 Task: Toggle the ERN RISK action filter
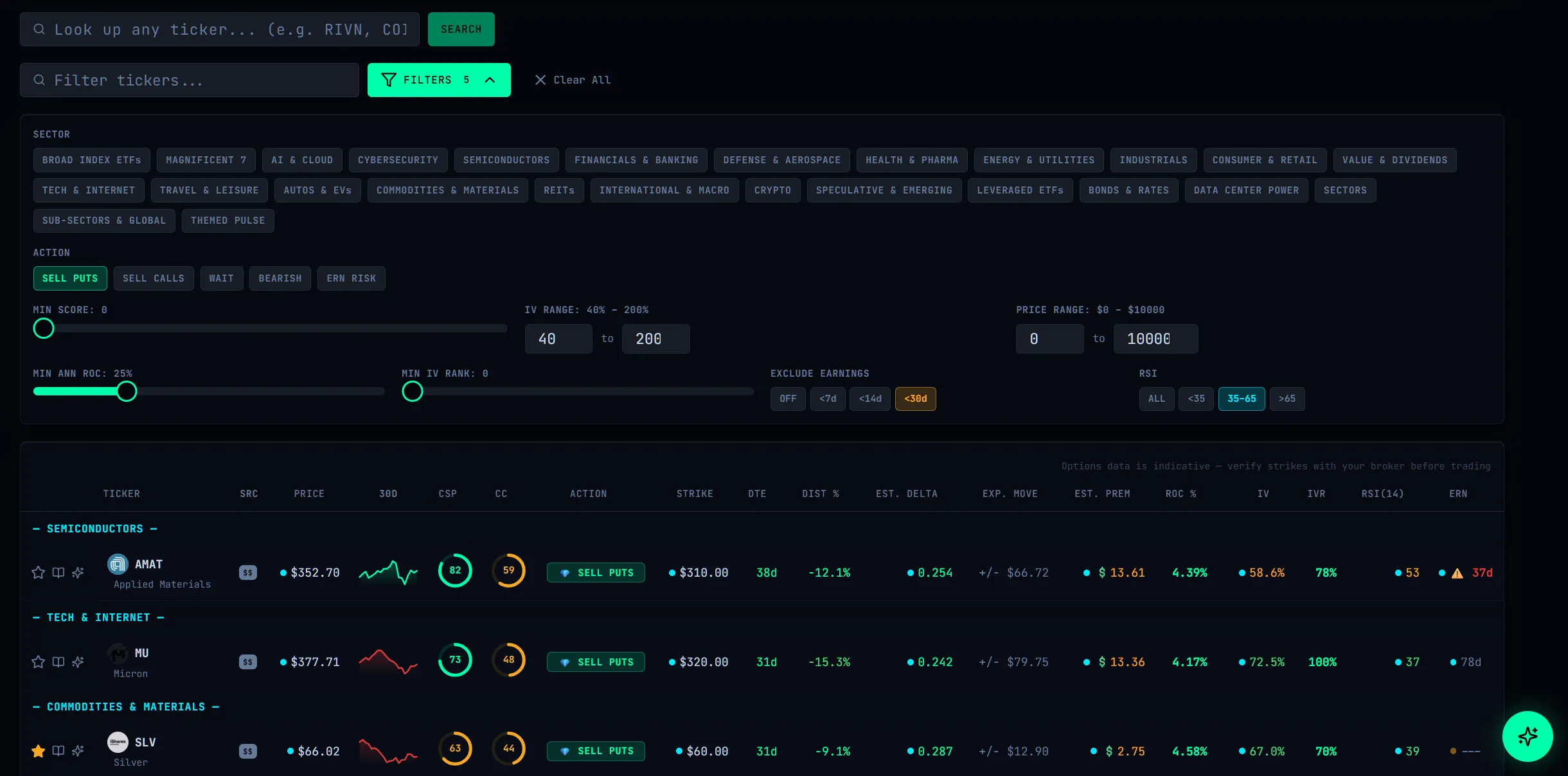pos(352,278)
